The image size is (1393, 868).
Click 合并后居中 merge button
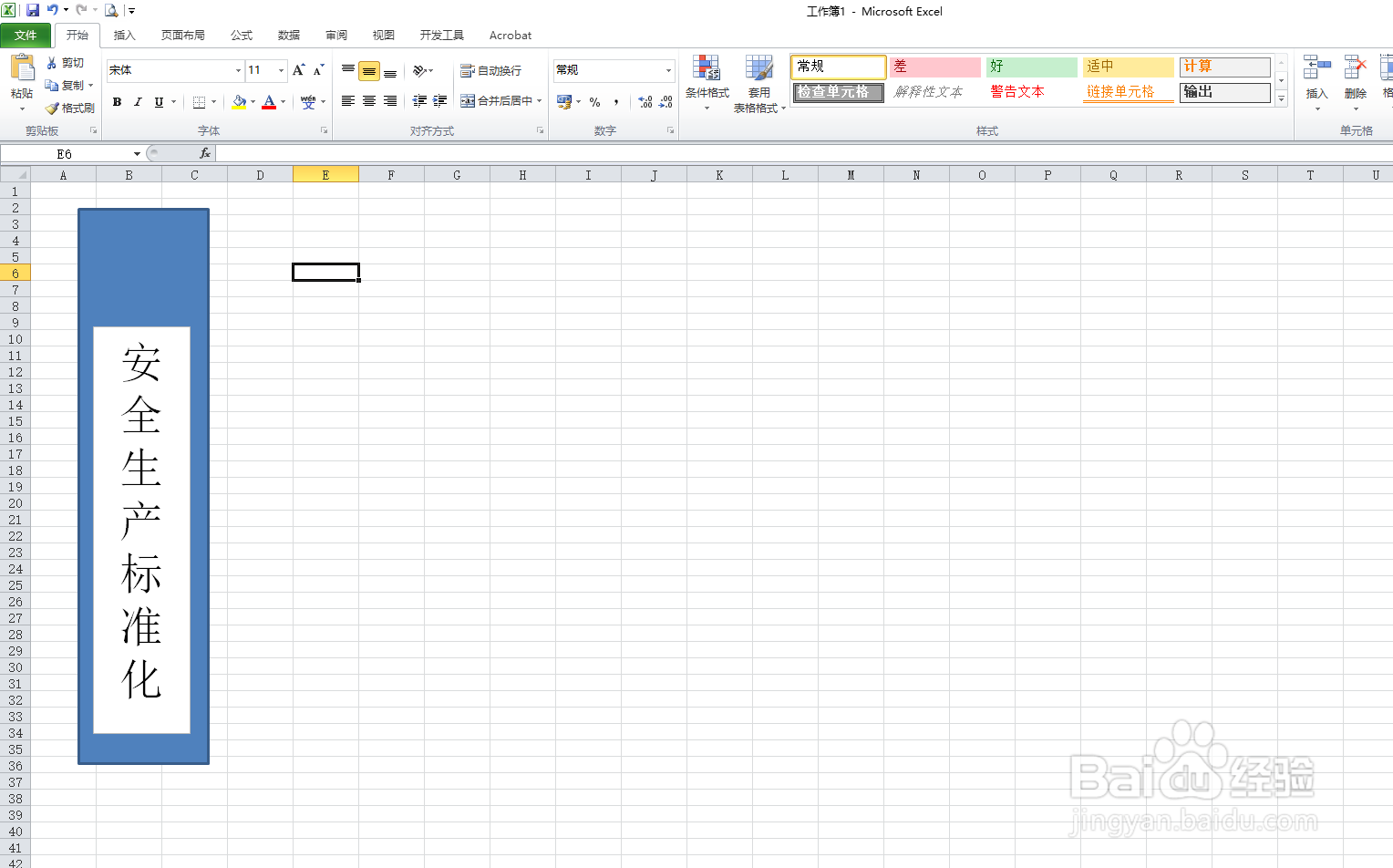pyautogui.click(x=496, y=101)
